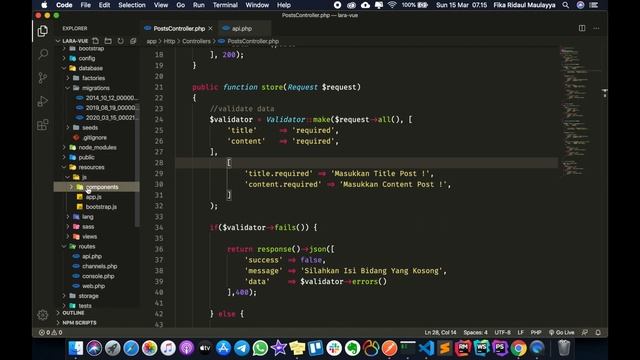
Task: Open web.php in routes folder
Action: (93, 286)
